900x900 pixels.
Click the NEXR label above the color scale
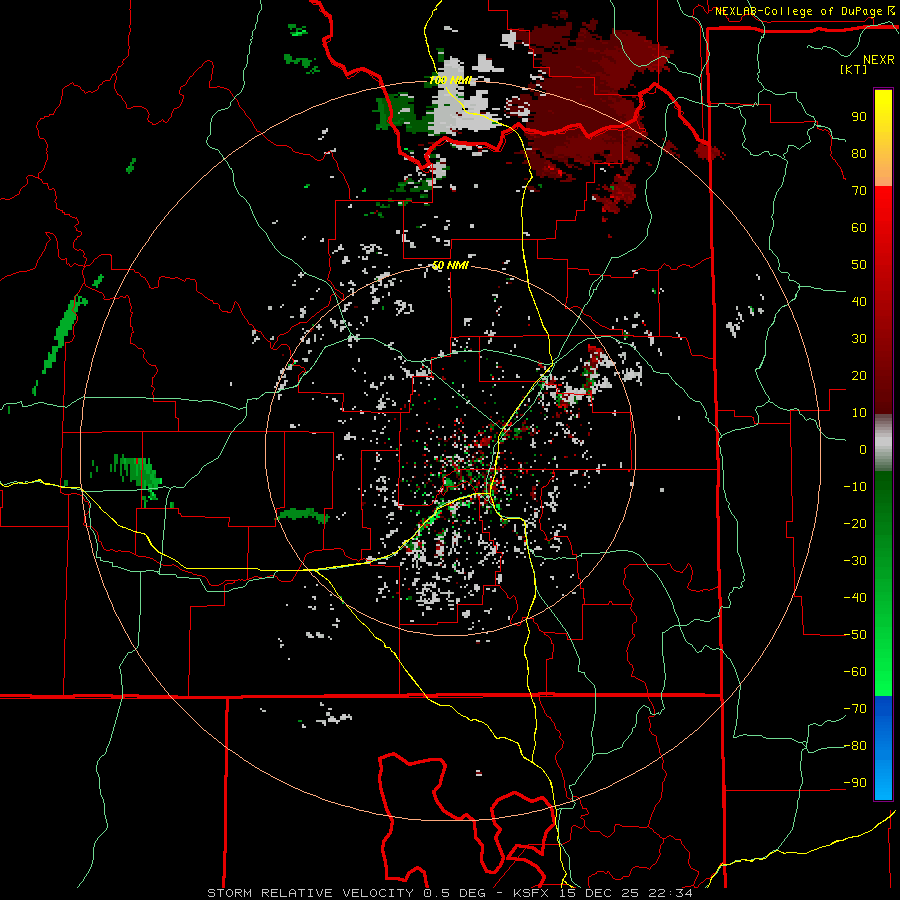pyautogui.click(x=878, y=60)
